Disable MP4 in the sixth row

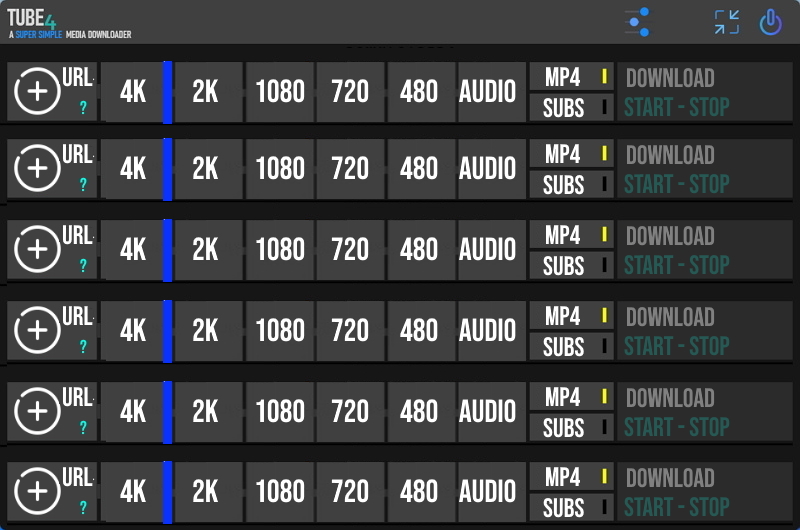(x=571, y=476)
